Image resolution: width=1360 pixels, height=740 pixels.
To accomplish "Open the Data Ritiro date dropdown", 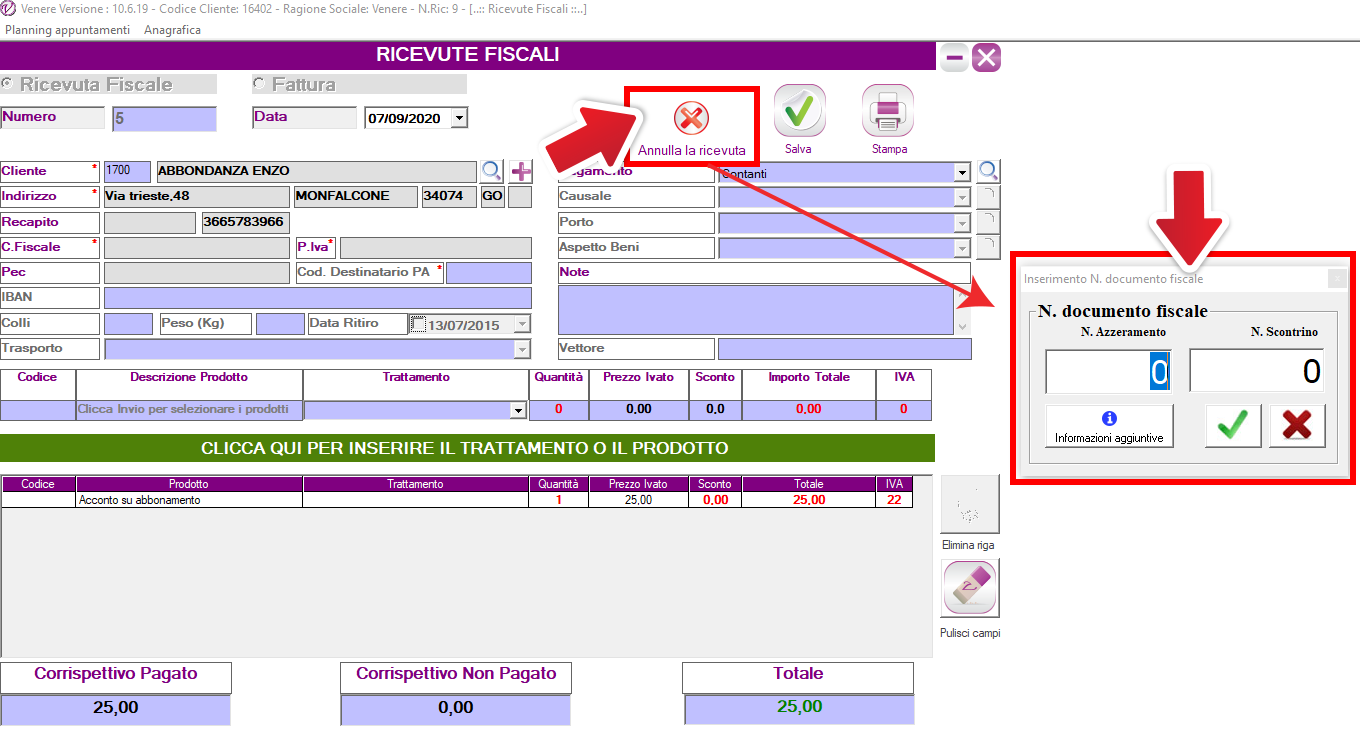I will coord(522,324).
